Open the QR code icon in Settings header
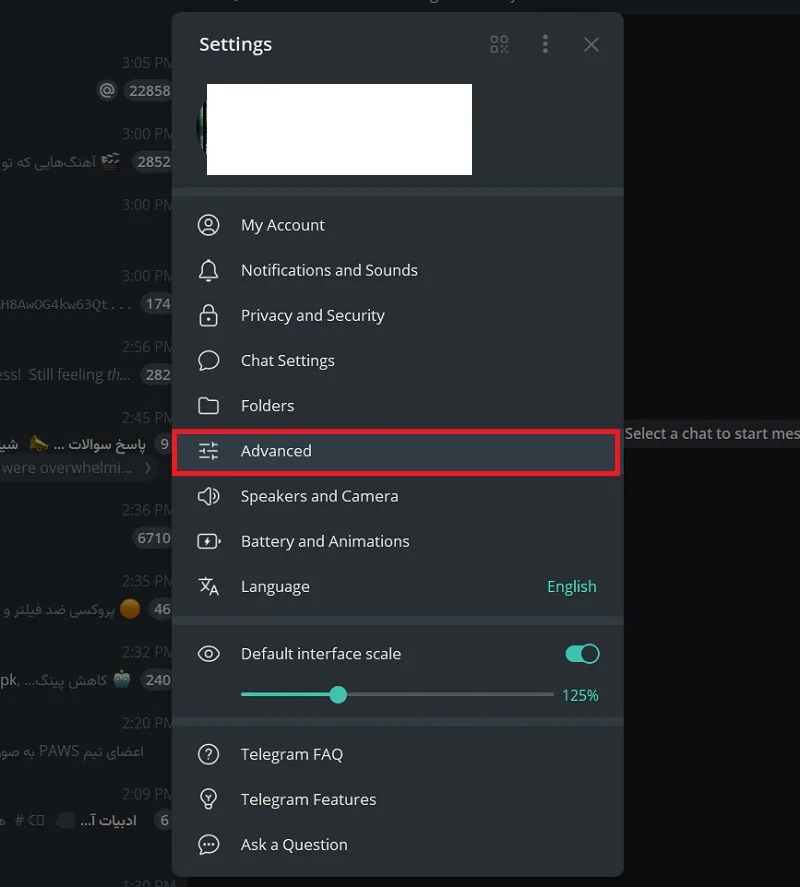800x887 pixels. [498, 44]
